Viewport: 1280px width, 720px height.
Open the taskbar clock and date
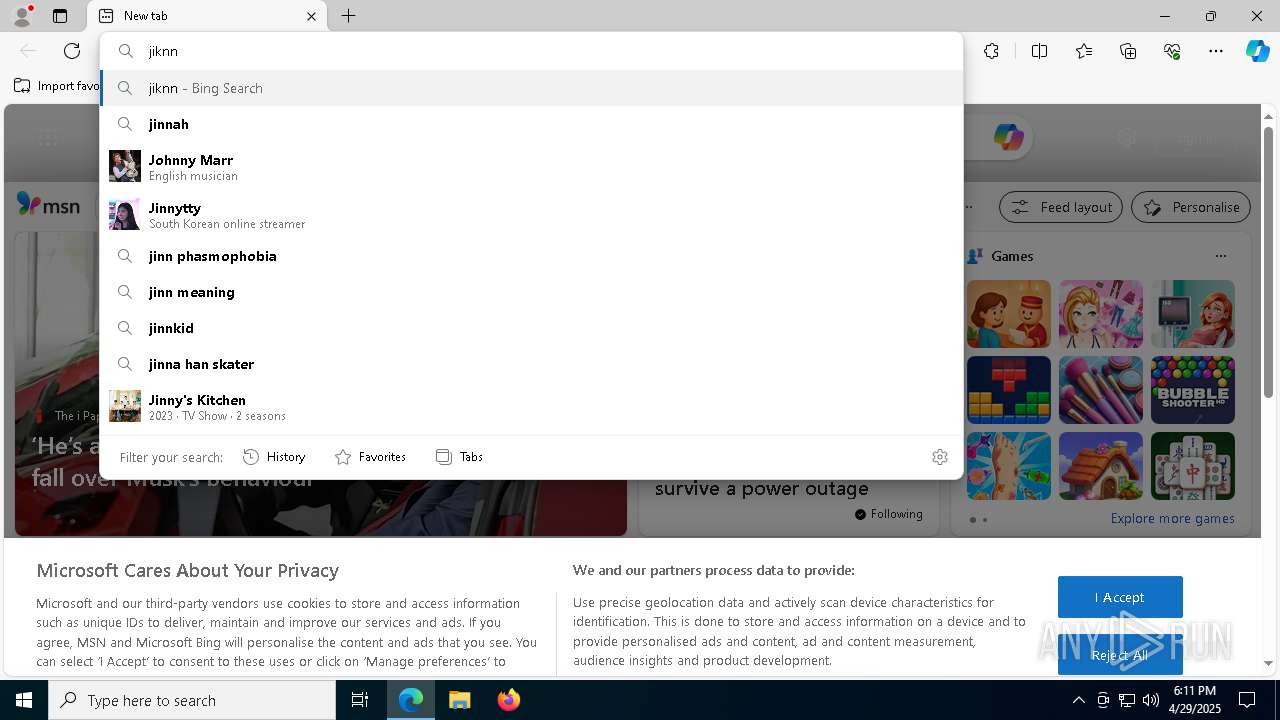(1194, 700)
